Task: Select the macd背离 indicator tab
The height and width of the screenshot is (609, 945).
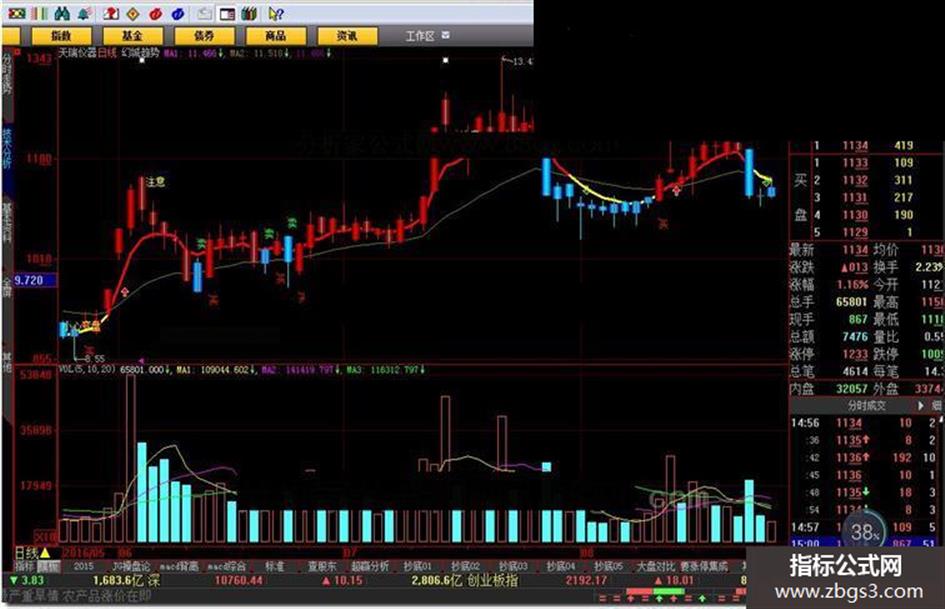Action: (x=179, y=567)
